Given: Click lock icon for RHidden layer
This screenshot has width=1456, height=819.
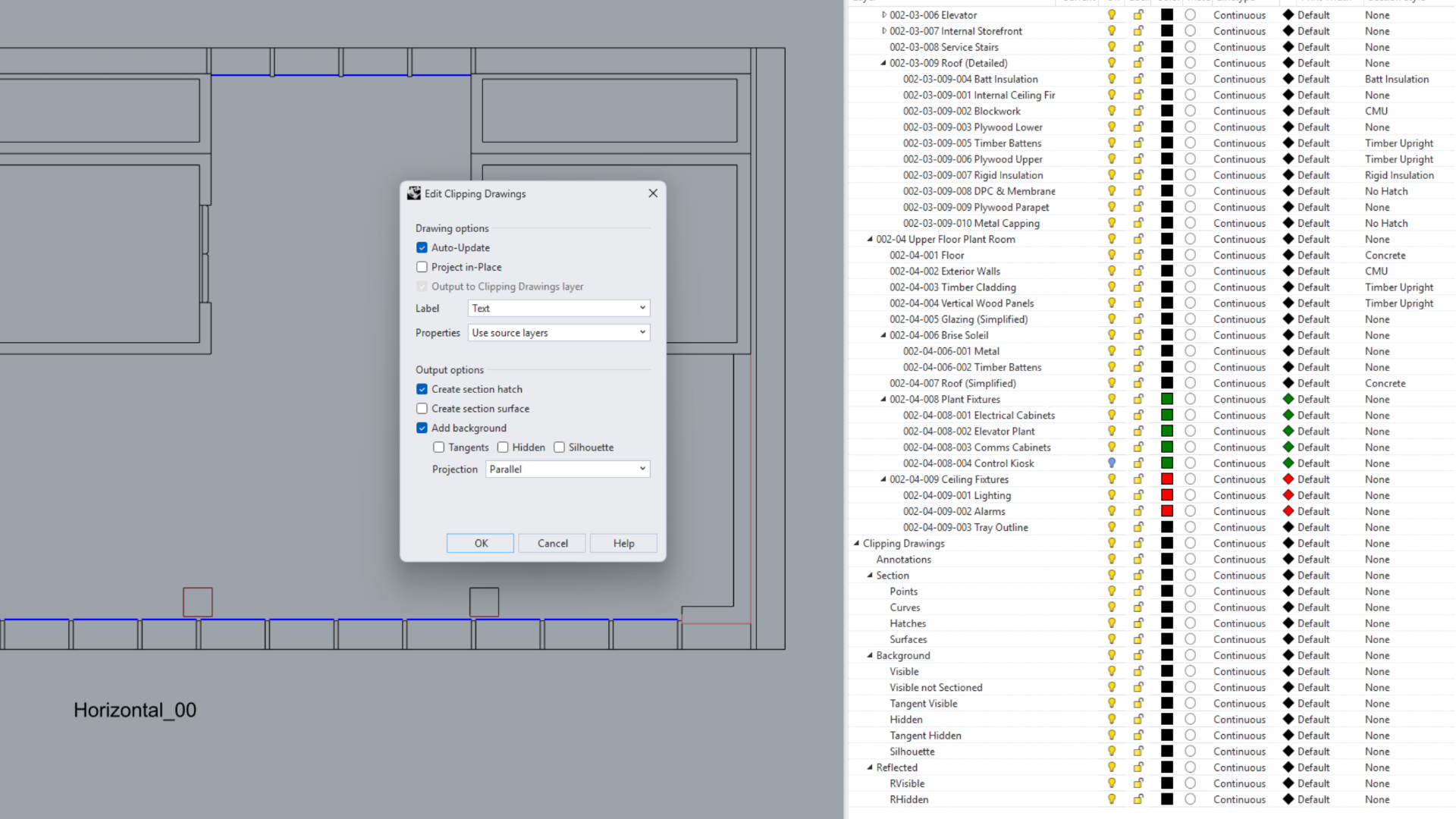Looking at the screenshot, I should [1138, 799].
